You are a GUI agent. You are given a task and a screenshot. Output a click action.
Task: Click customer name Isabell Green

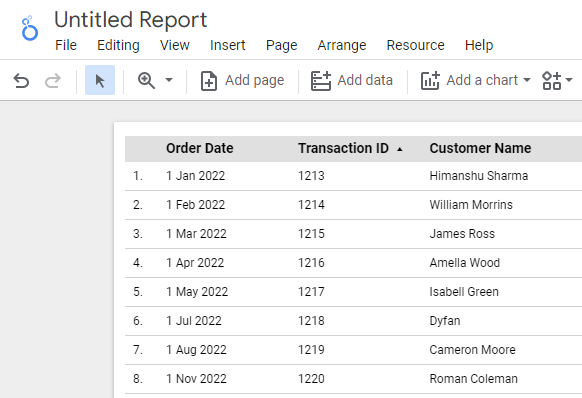(x=464, y=291)
